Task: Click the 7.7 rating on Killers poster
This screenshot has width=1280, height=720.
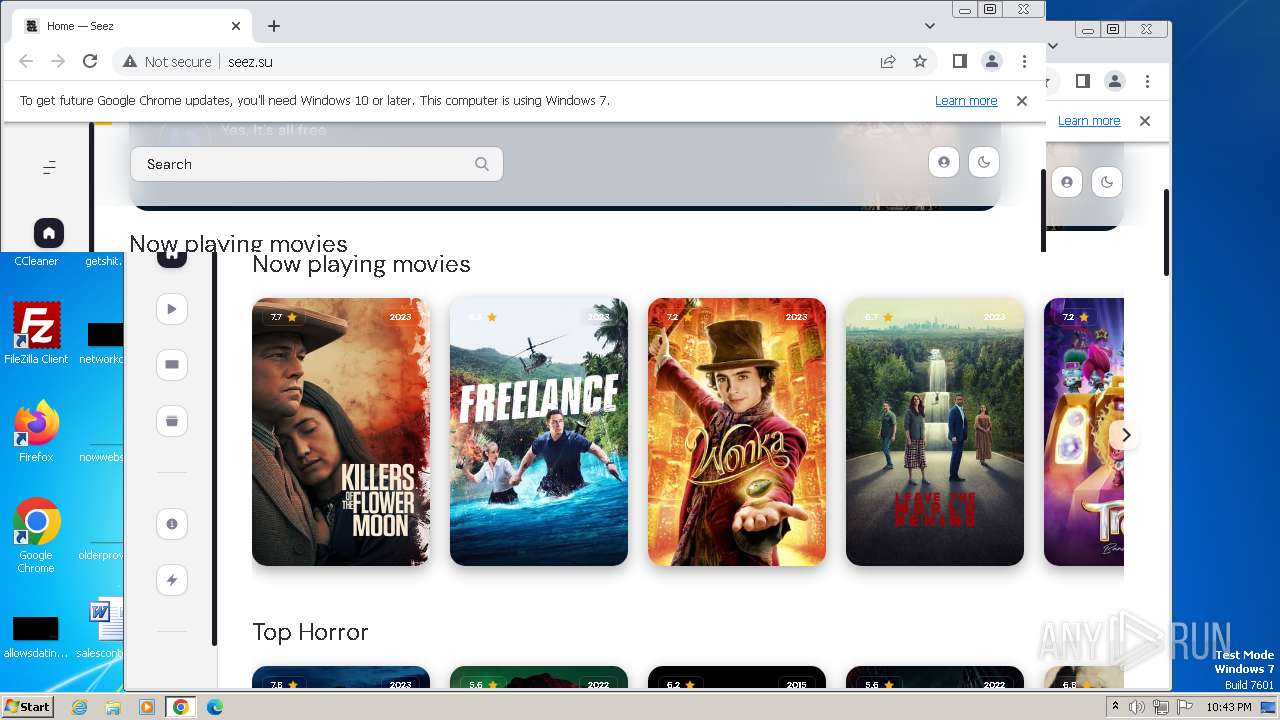Action: 284,317
